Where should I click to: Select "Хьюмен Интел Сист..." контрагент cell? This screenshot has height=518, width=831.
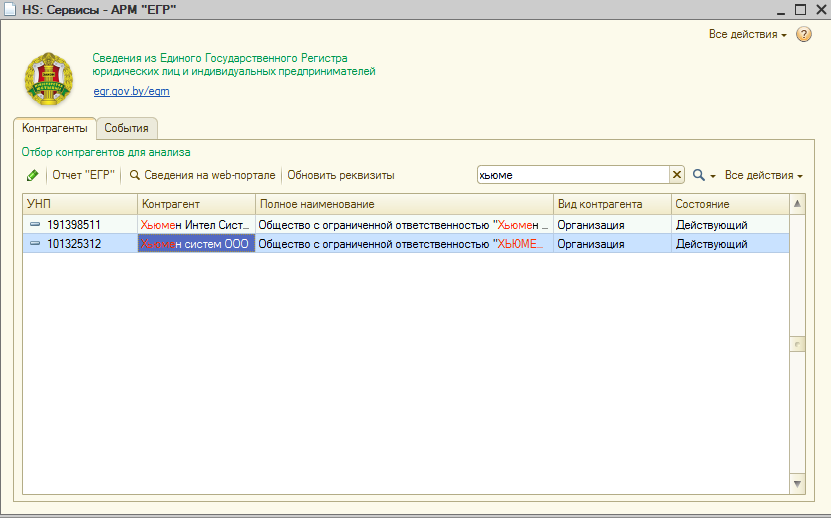click(195, 225)
